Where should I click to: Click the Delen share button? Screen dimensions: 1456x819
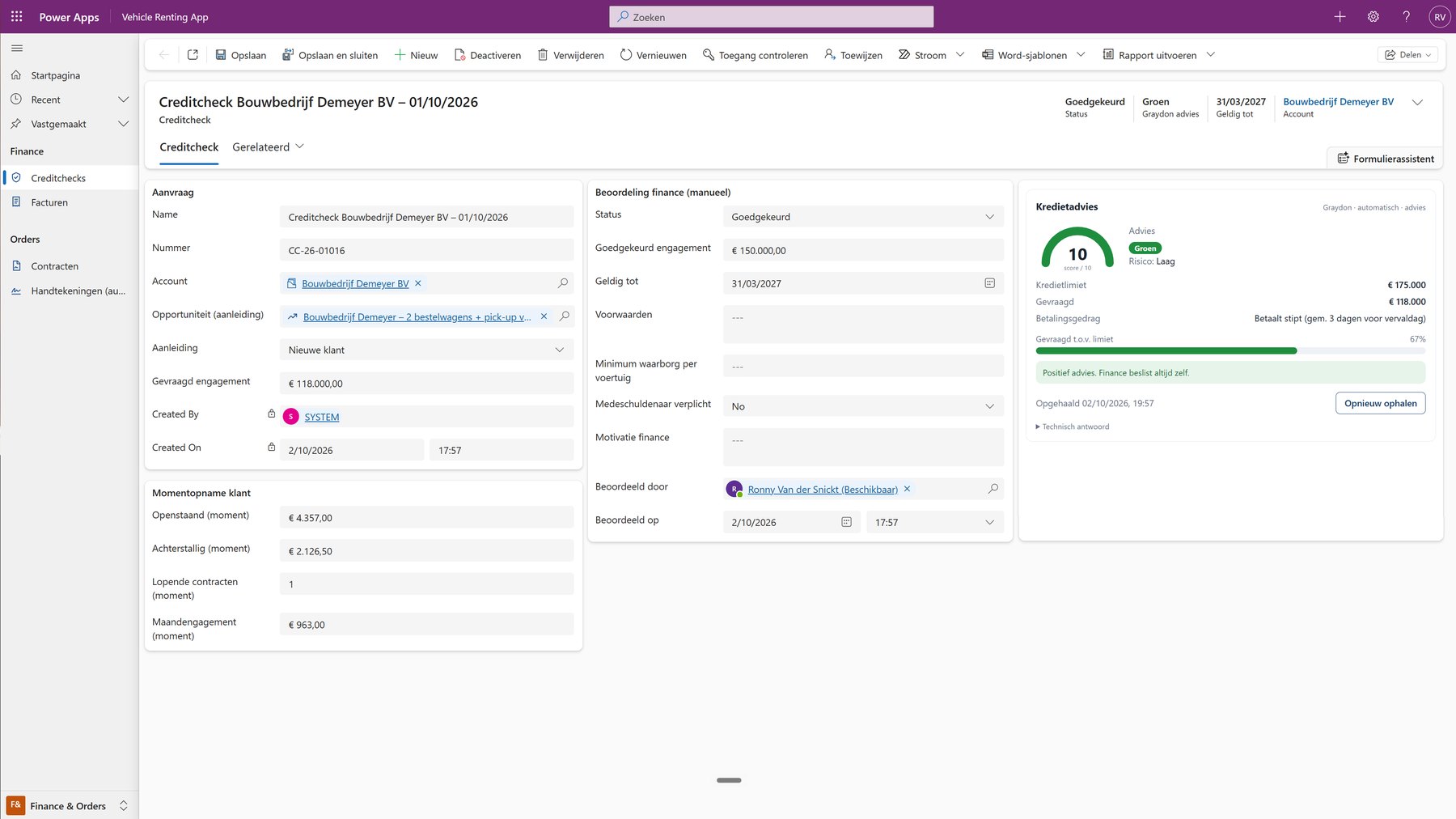point(1407,55)
